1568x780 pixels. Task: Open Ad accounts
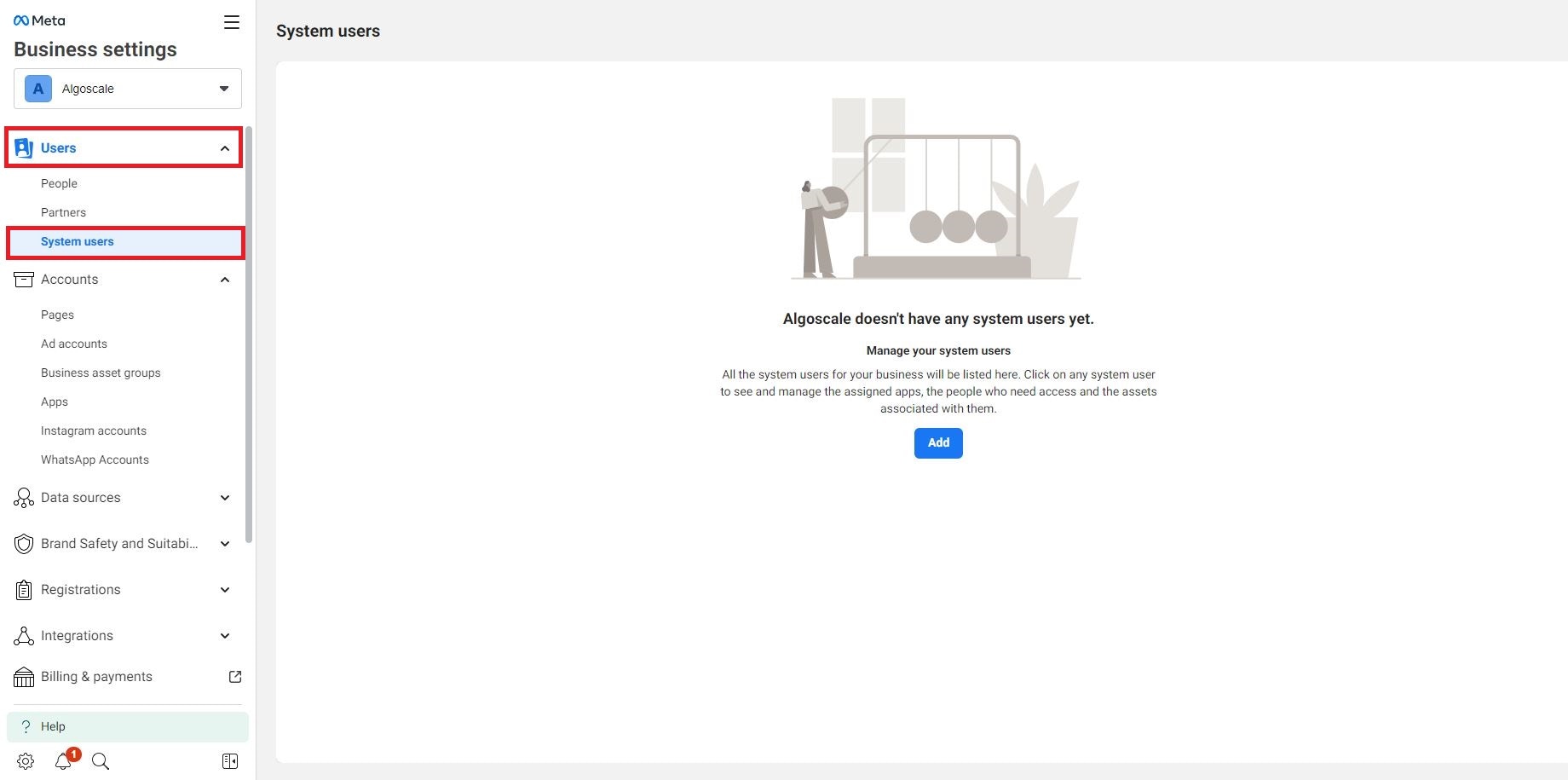click(x=74, y=344)
